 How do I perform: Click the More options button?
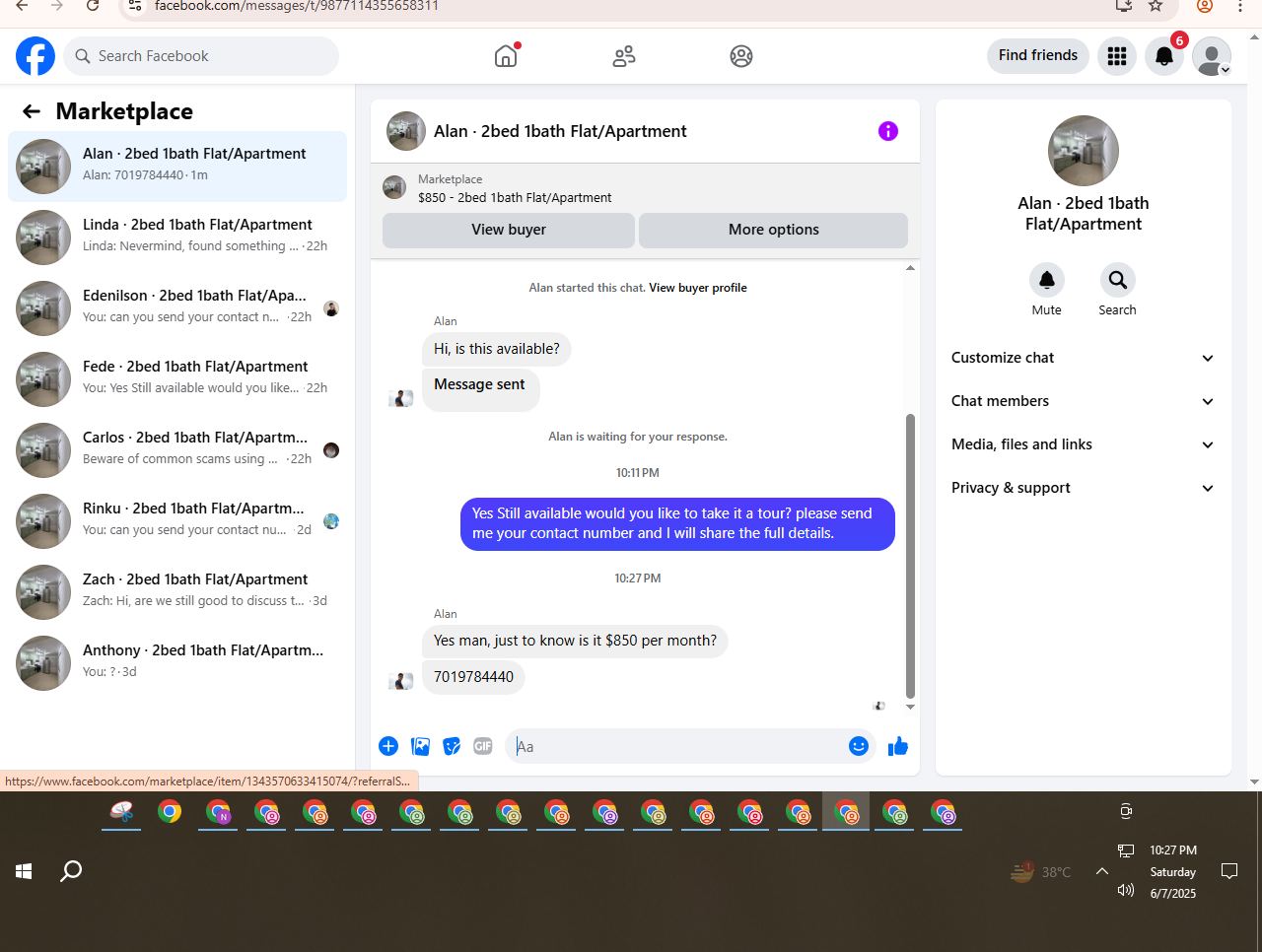tap(773, 230)
